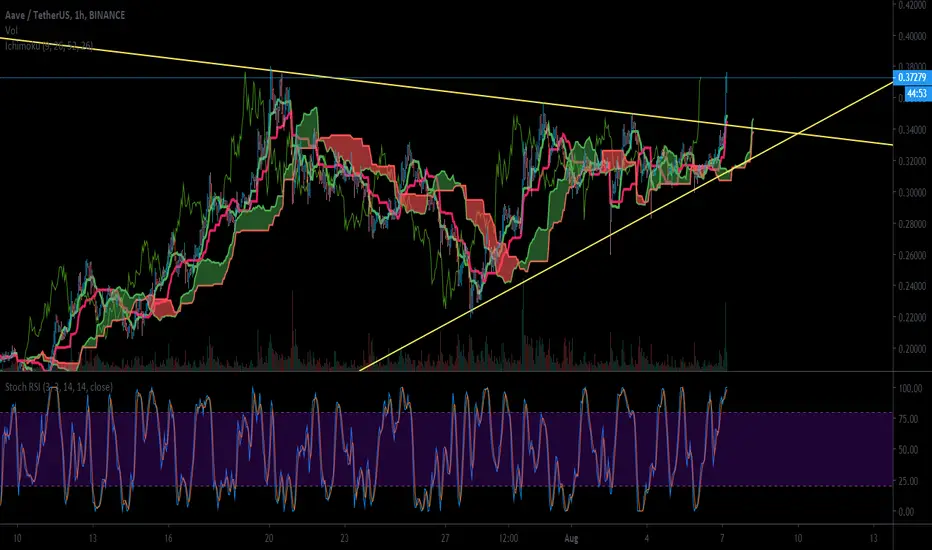Screen dimensions: 932x550
Task: Click the 0.28000 price axis label
Action: click(x=912, y=224)
